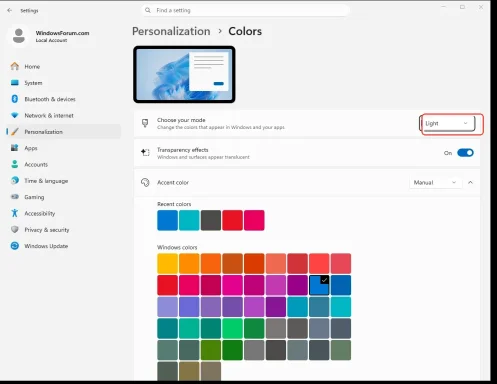
Task: Open the Manual accent color dropdown
Action: point(435,182)
